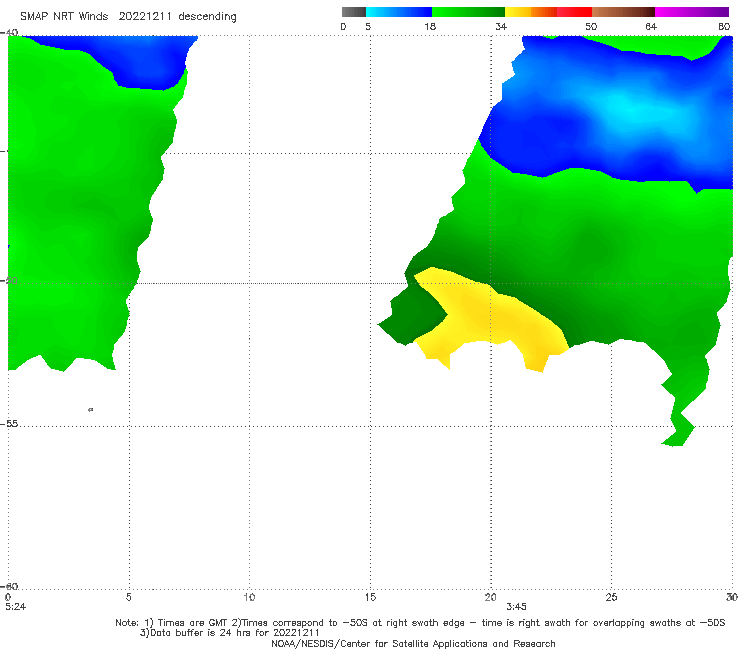Click the 'Times are GMT' note line
The width and height of the screenshot is (740, 650).
[420, 623]
